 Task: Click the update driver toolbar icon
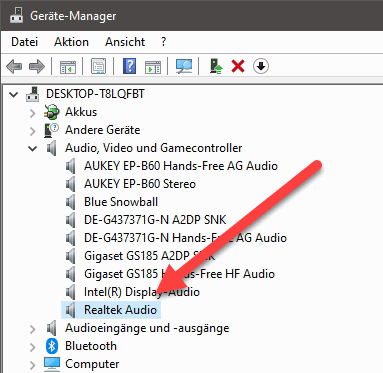click(216, 66)
